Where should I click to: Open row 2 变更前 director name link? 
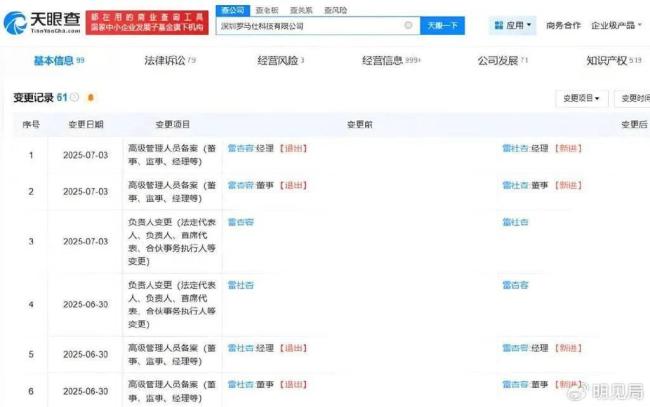click(x=240, y=185)
